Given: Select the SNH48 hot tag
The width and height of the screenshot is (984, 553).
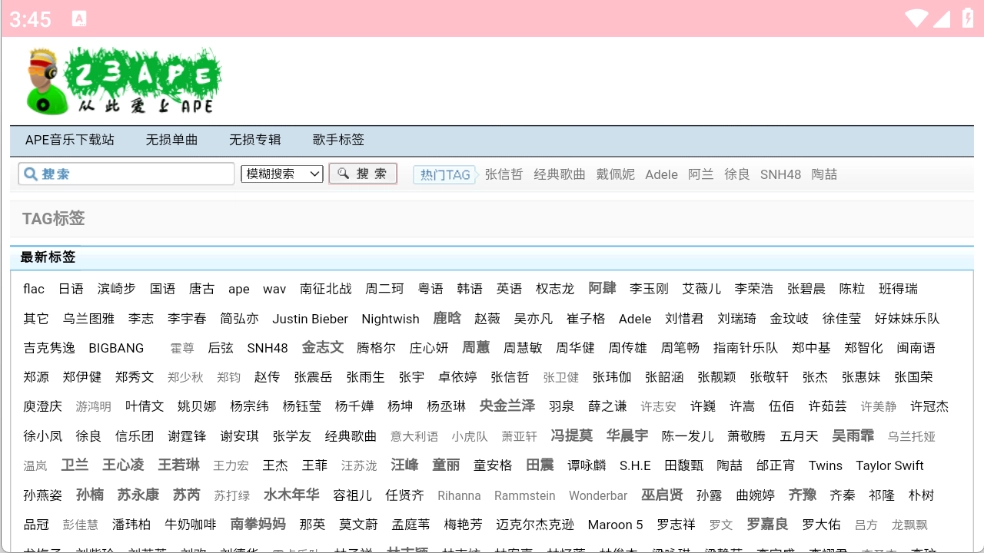Looking at the screenshot, I should [x=780, y=175].
